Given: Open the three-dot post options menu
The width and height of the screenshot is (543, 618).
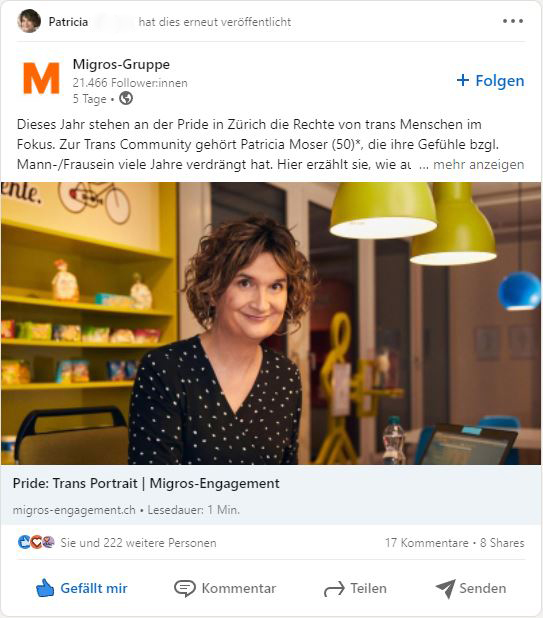Looking at the screenshot, I should point(513,21).
